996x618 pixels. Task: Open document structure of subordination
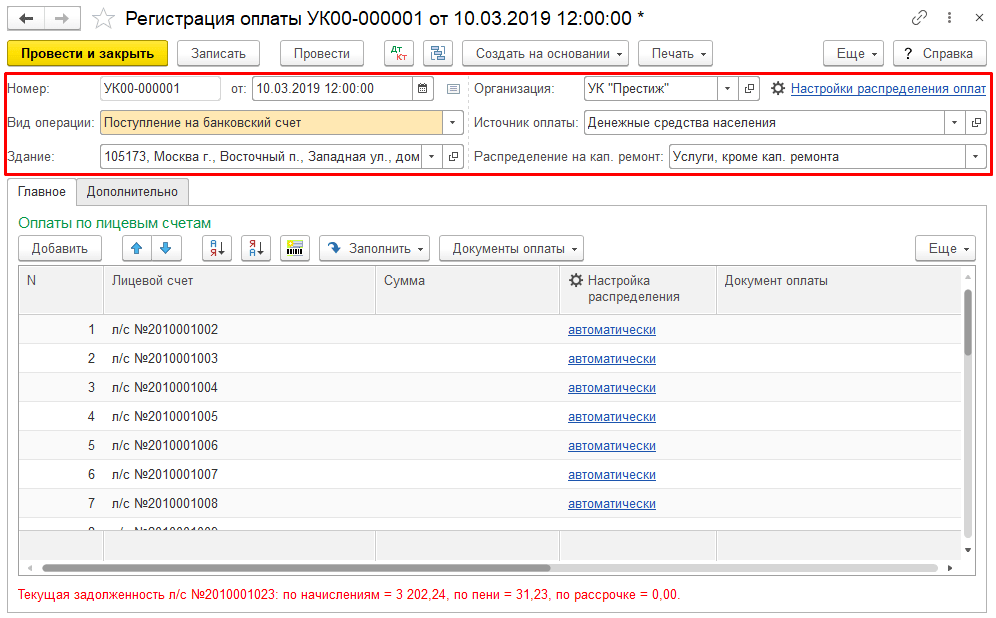pos(438,53)
